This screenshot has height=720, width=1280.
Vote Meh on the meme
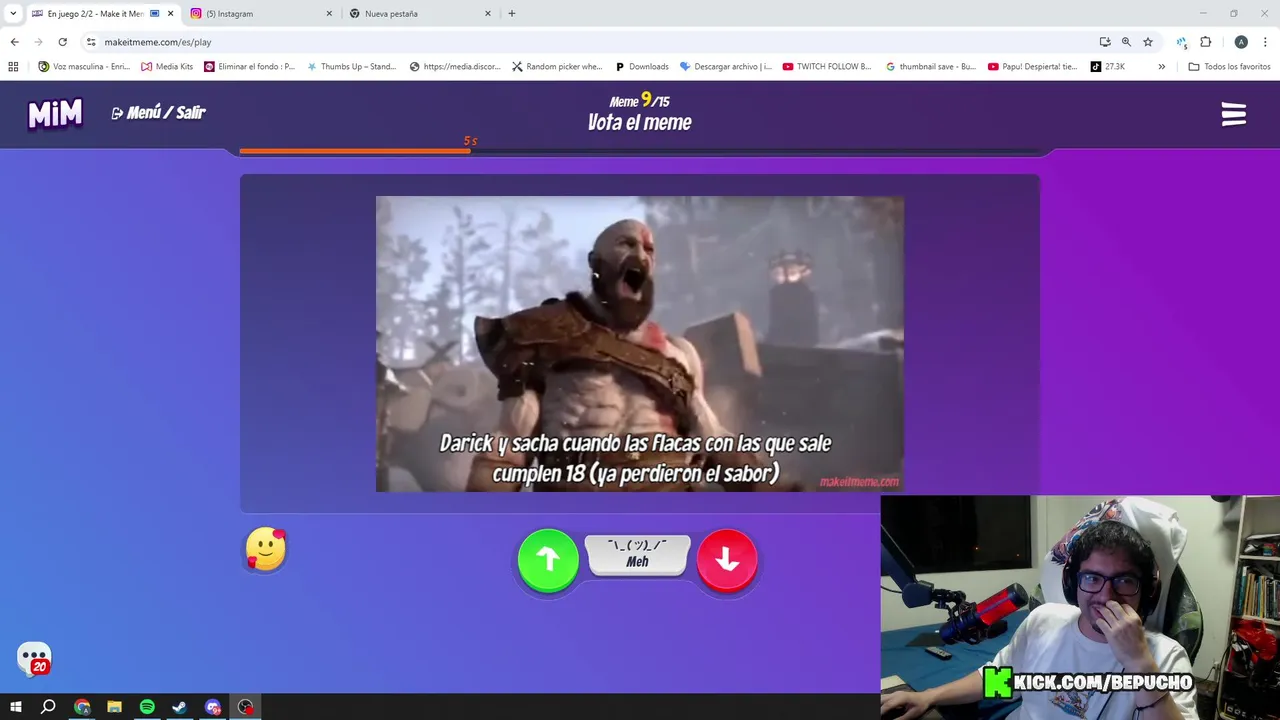[638, 555]
